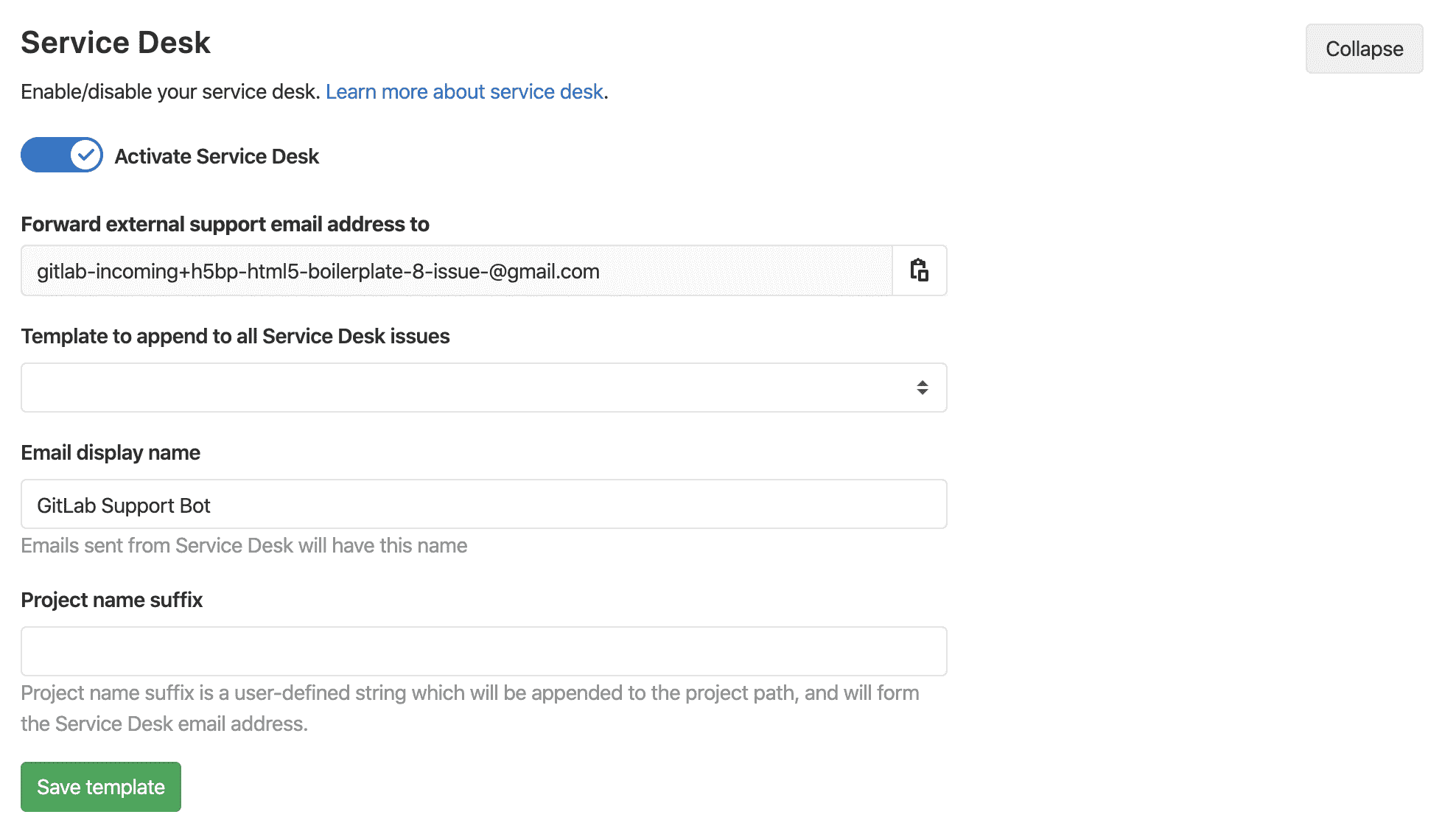Open the Learn more about service desk link
1456x834 pixels.
click(464, 91)
